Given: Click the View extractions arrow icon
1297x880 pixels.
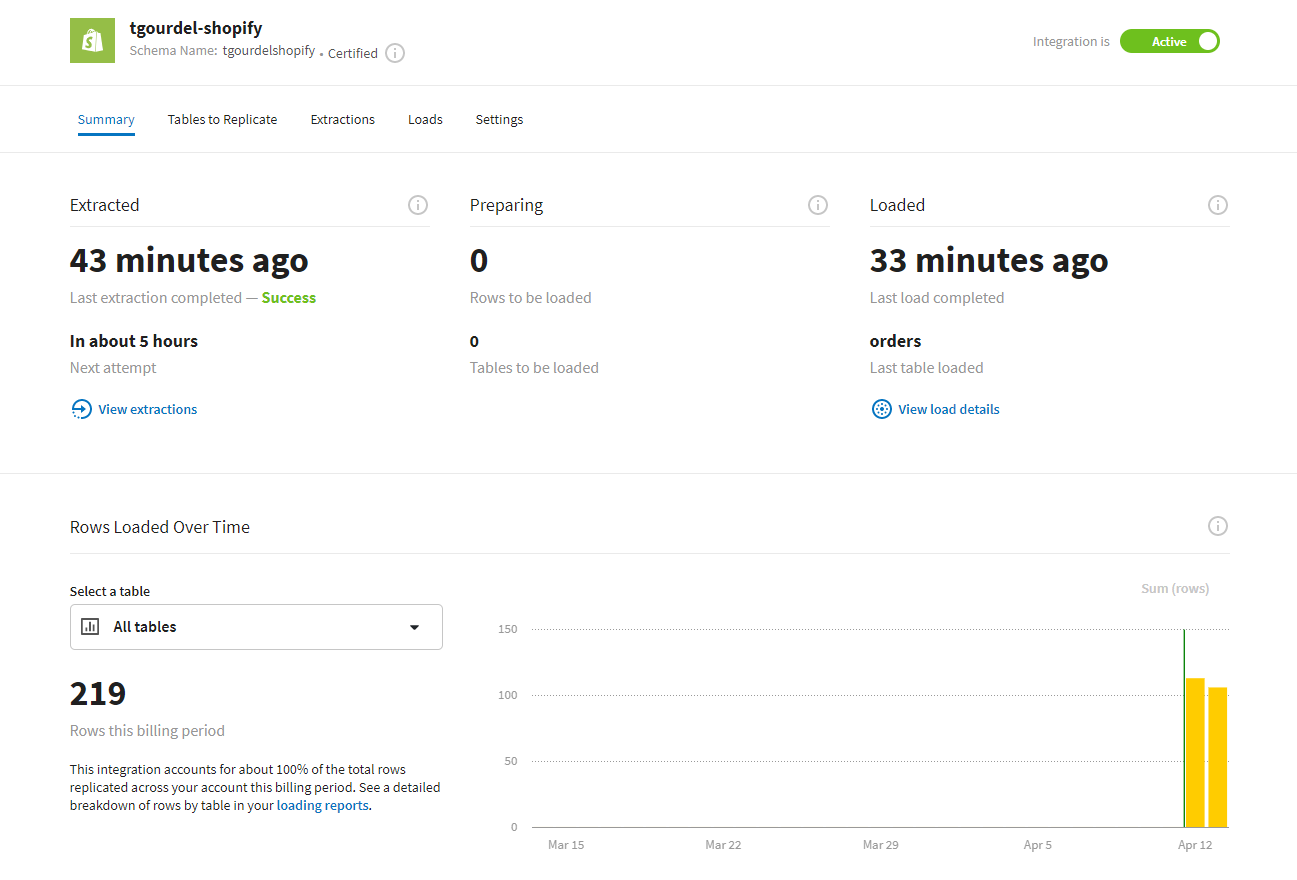Looking at the screenshot, I should pyautogui.click(x=81, y=409).
